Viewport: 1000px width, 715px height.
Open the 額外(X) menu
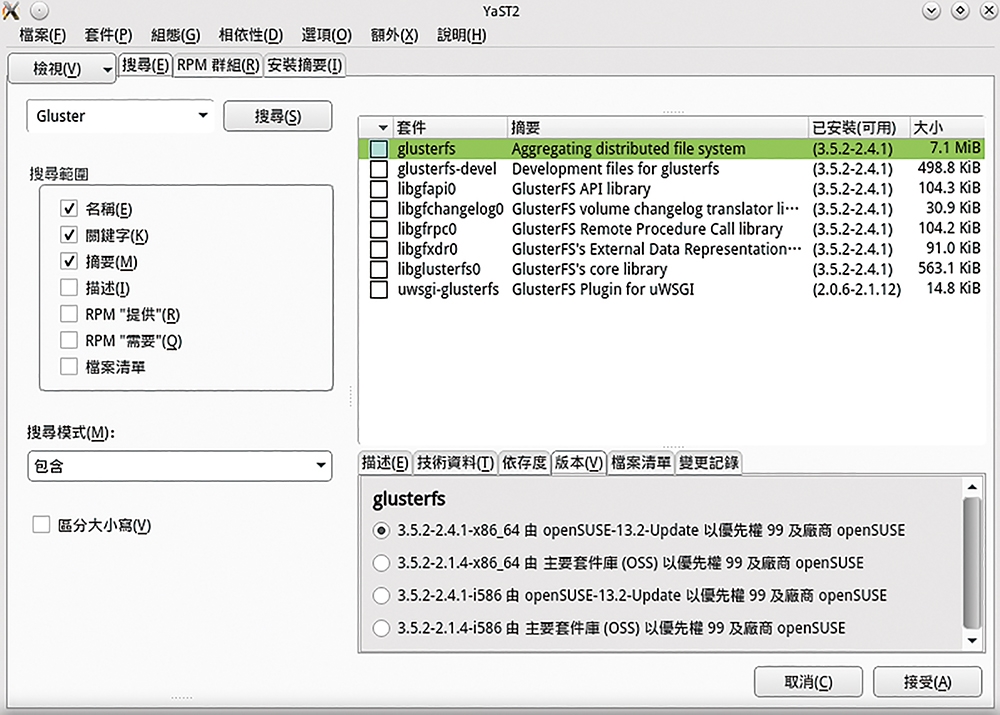pyautogui.click(x=394, y=35)
